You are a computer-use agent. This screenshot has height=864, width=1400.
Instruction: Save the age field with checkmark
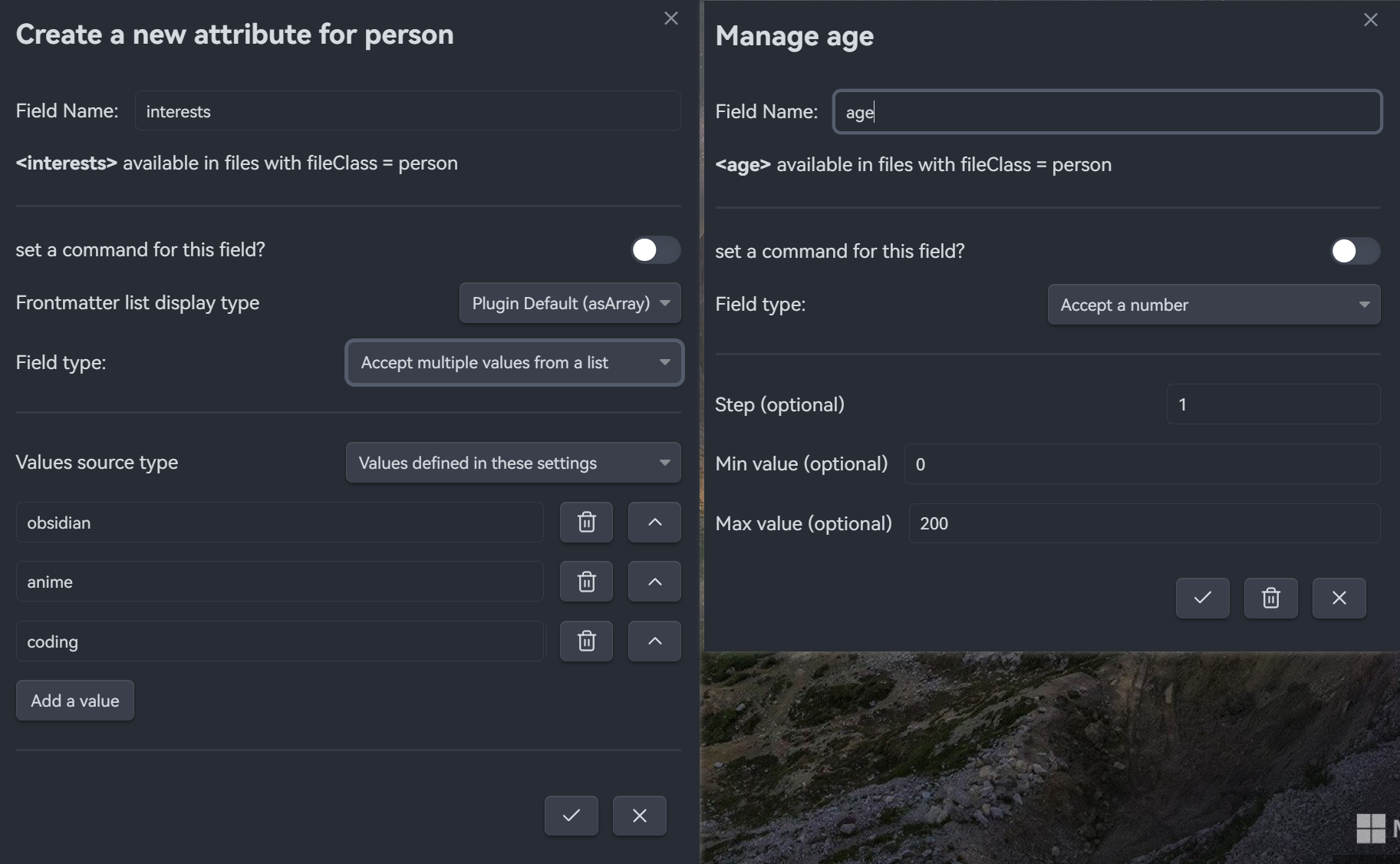[x=1202, y=598]
